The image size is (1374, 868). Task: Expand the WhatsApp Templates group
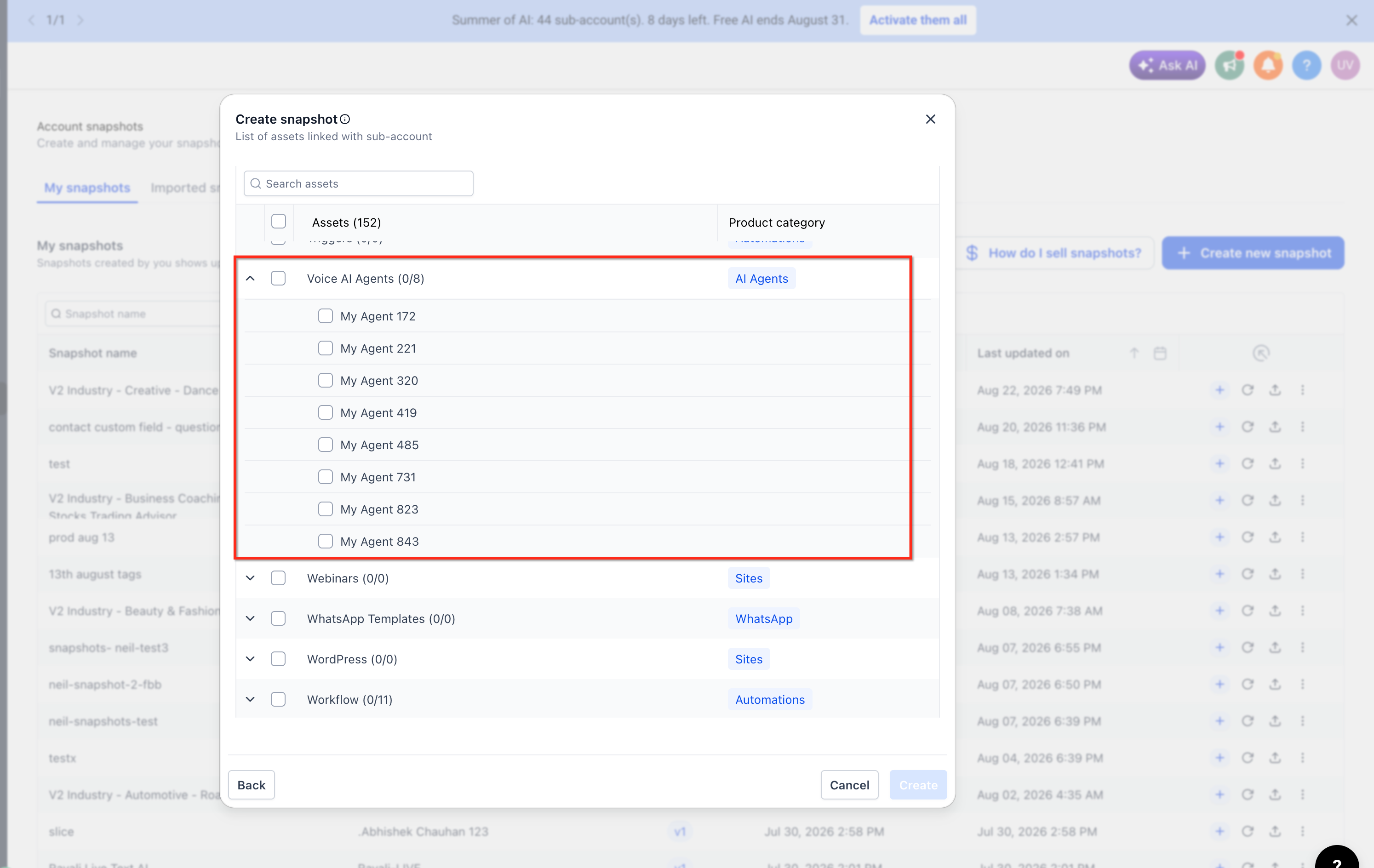coord(250,618)
